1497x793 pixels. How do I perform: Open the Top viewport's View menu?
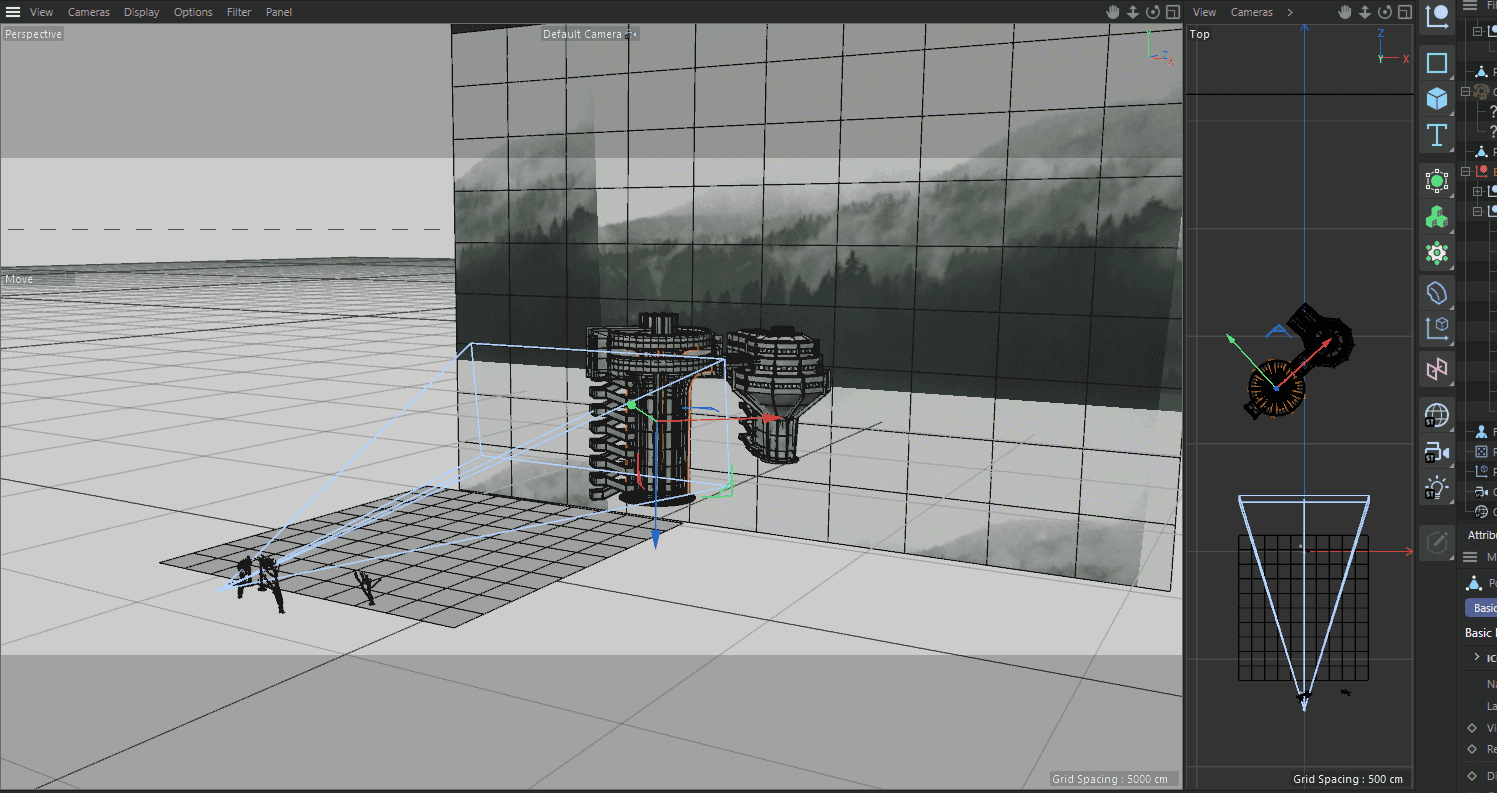tap(1205, 12)
